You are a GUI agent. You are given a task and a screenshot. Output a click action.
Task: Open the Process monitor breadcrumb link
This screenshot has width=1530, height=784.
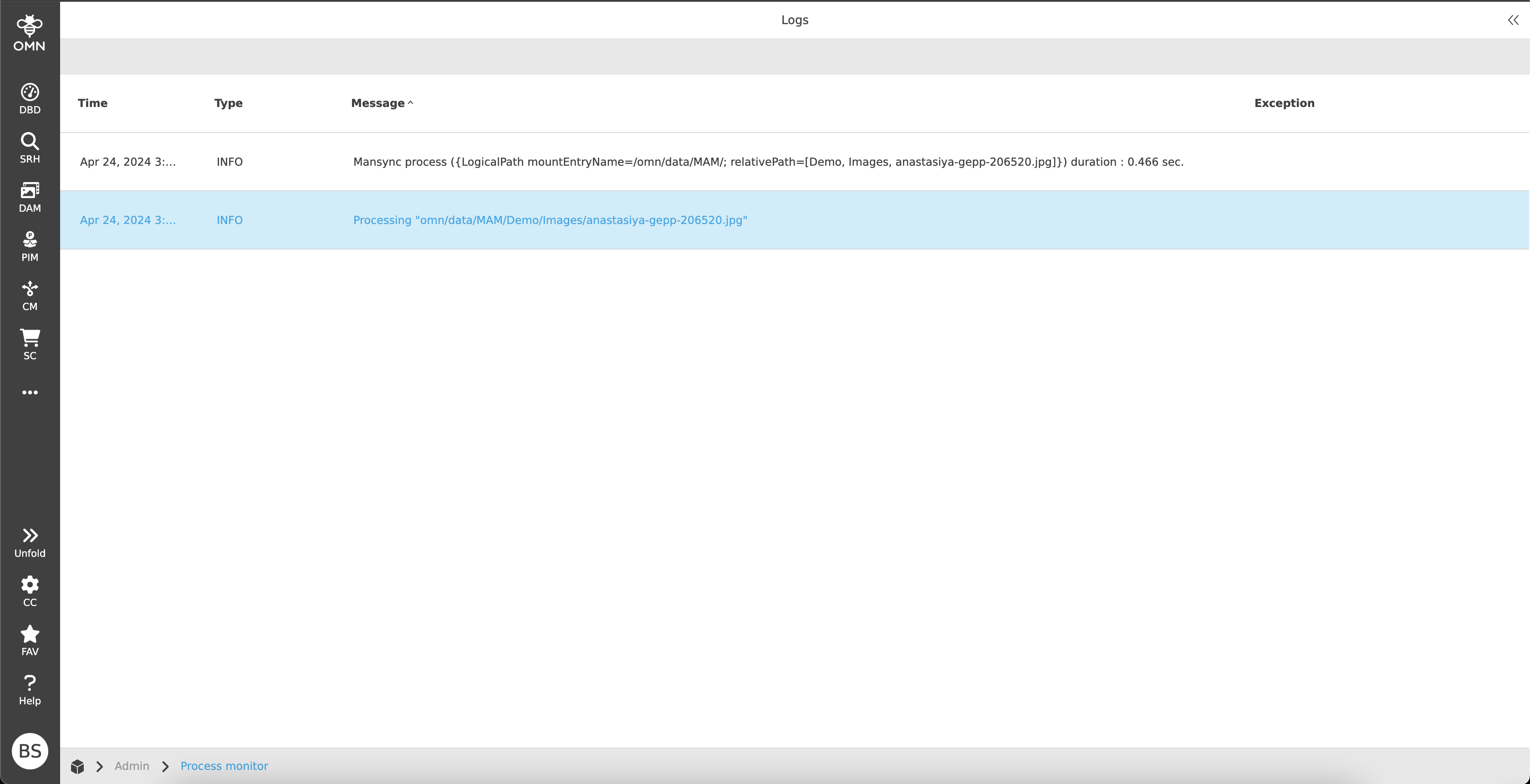pyautogui.click(x=224, y=766)
